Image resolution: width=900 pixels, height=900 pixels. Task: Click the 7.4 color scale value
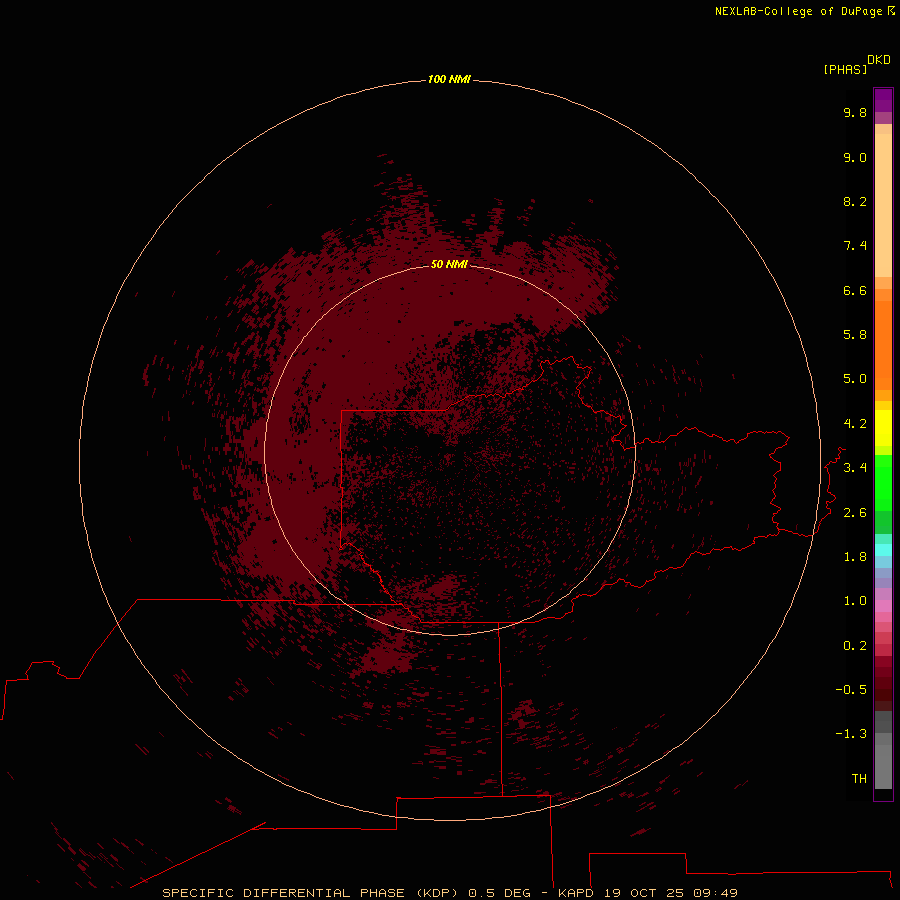(855, 246)
